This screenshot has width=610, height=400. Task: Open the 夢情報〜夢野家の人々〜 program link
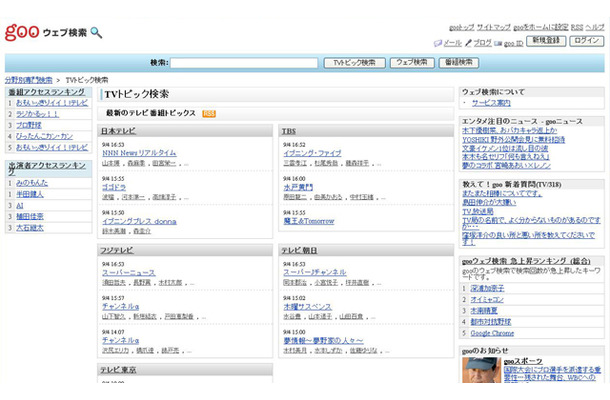[x=323, y=341]
